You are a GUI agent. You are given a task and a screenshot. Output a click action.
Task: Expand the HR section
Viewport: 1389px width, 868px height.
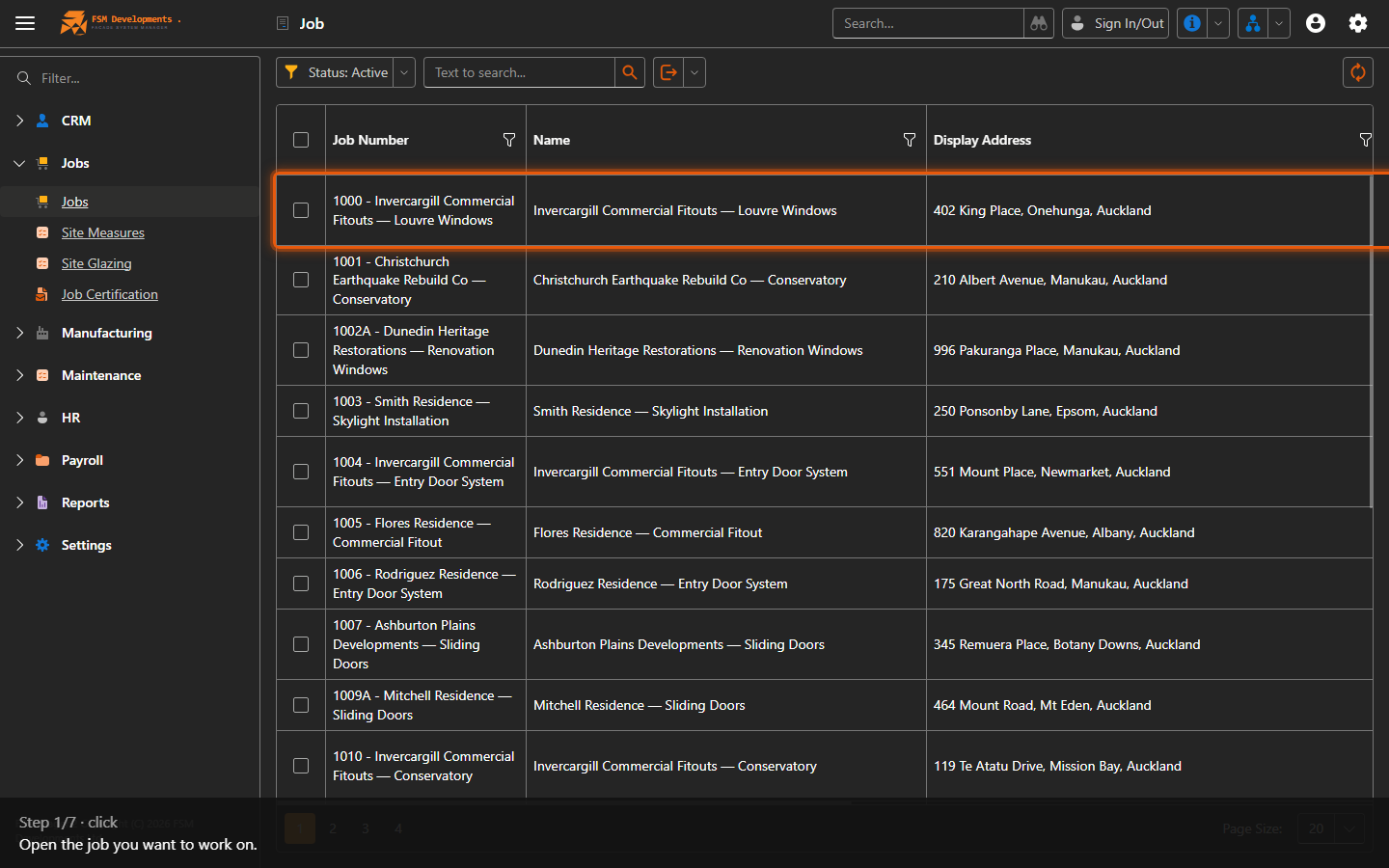19,418
